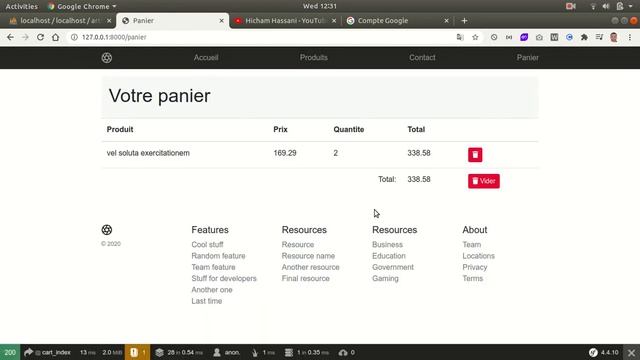Click the Government footer link
This screenshot has height=360, width=640.
[393, 267]
